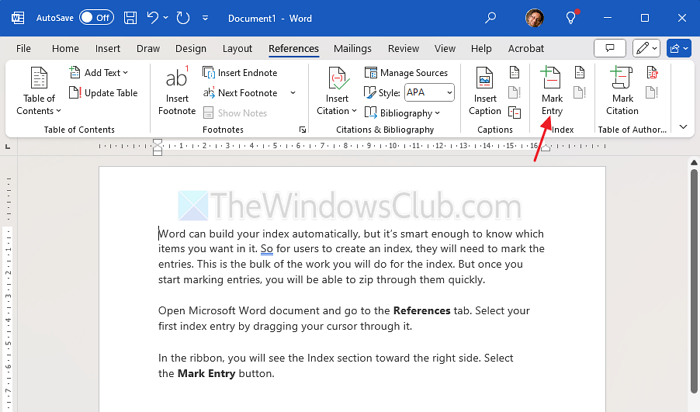Click the Word application icon in title bar
The image size is (700, 412).
click(17, 18)
